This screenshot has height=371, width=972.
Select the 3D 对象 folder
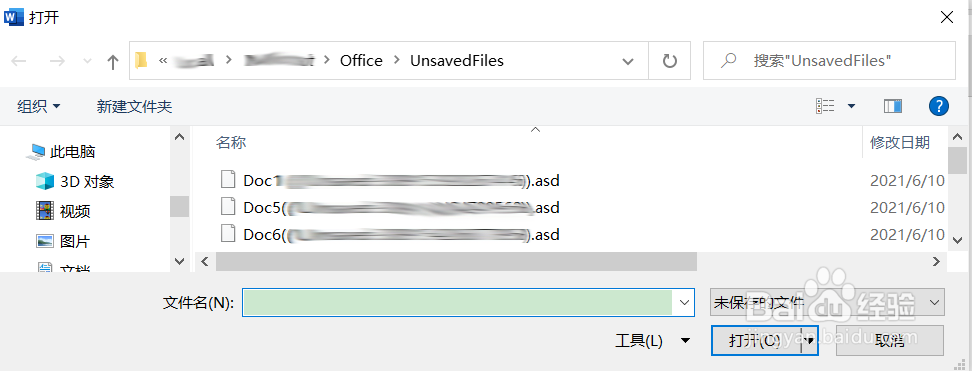click(74, 181)
